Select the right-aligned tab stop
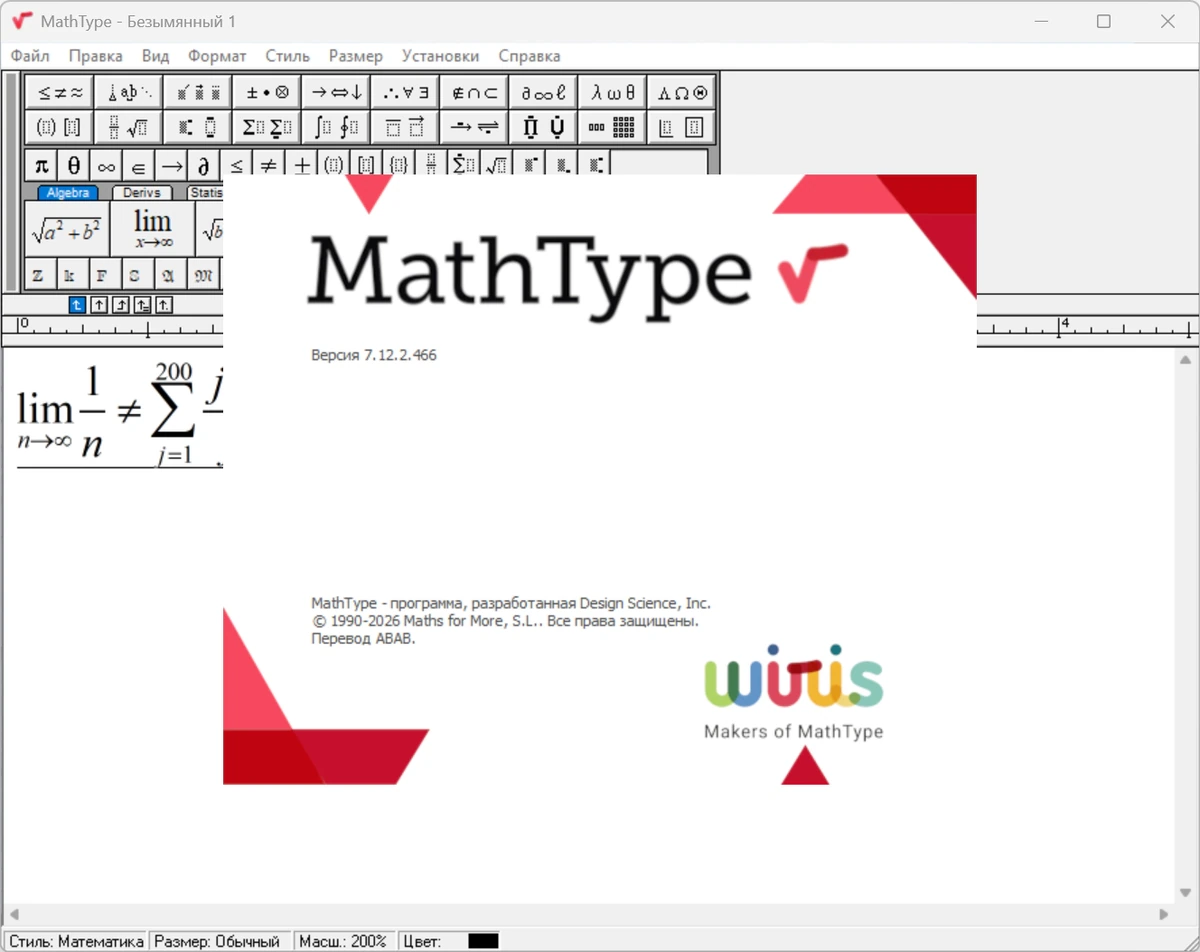Image resolution: width=1200 pixels, height=952 pixels. [121, 305]
